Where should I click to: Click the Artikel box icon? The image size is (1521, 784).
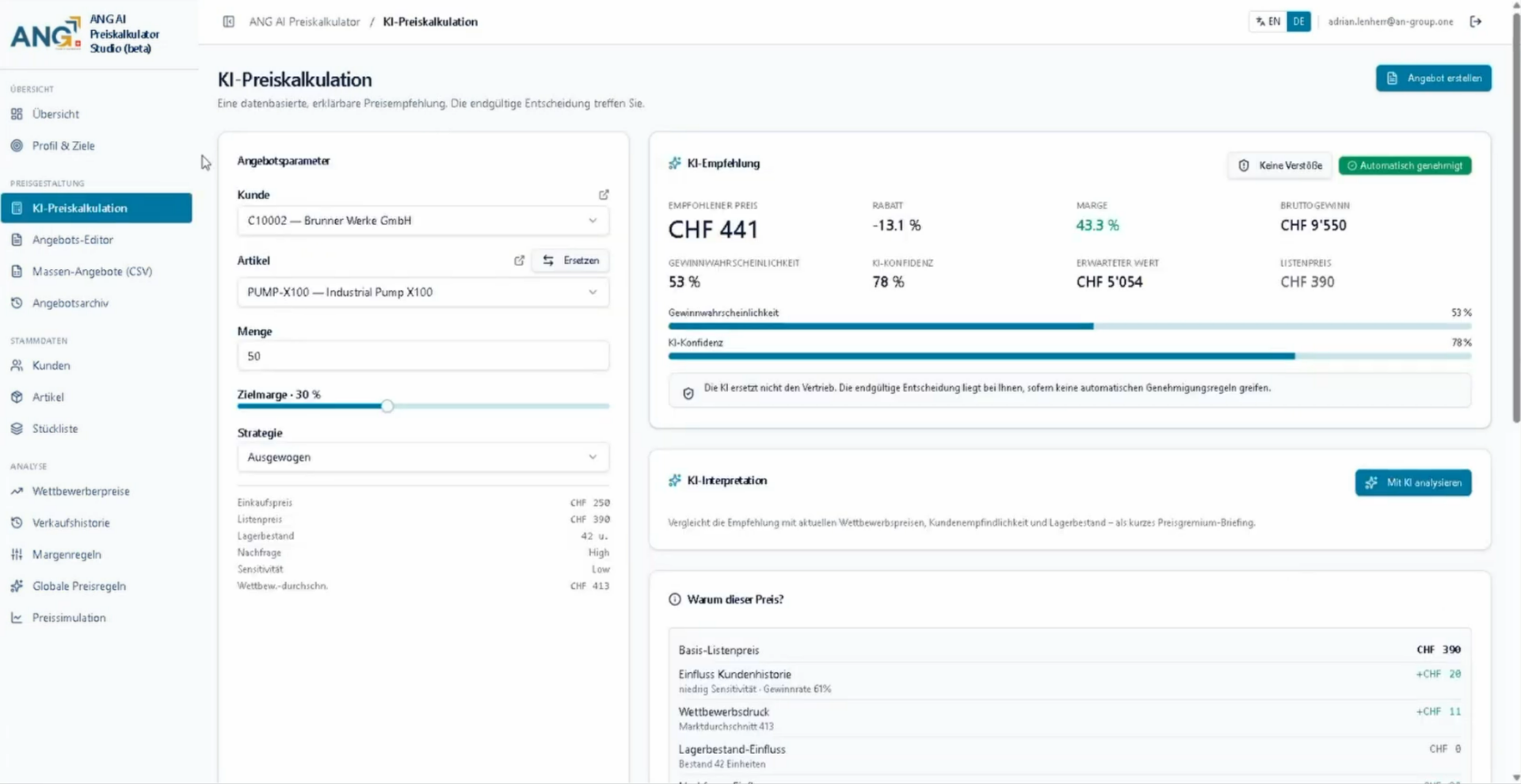pyautogui.click(x=17, y=397)
